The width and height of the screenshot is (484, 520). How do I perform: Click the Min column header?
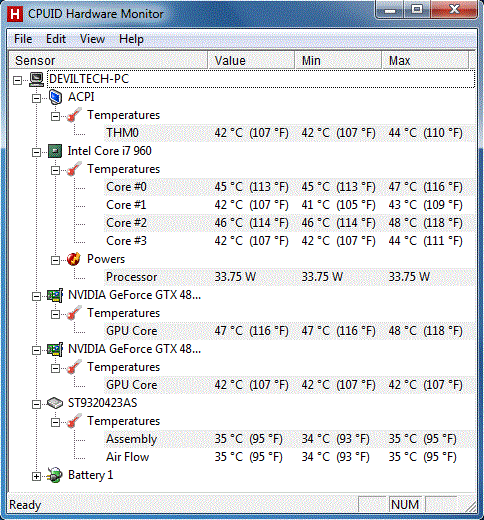coord(338,60)
